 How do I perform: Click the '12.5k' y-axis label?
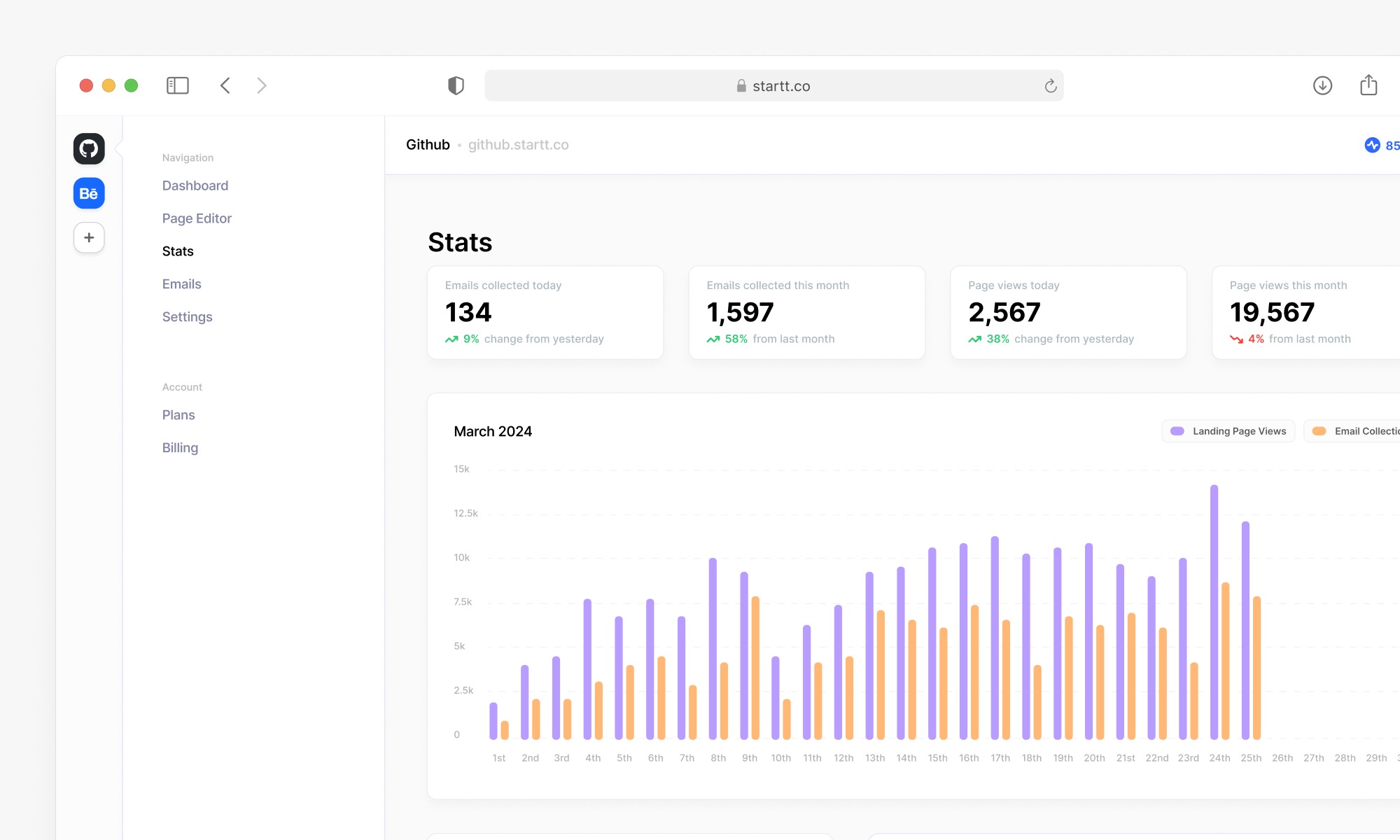click(x=465, y=513)
